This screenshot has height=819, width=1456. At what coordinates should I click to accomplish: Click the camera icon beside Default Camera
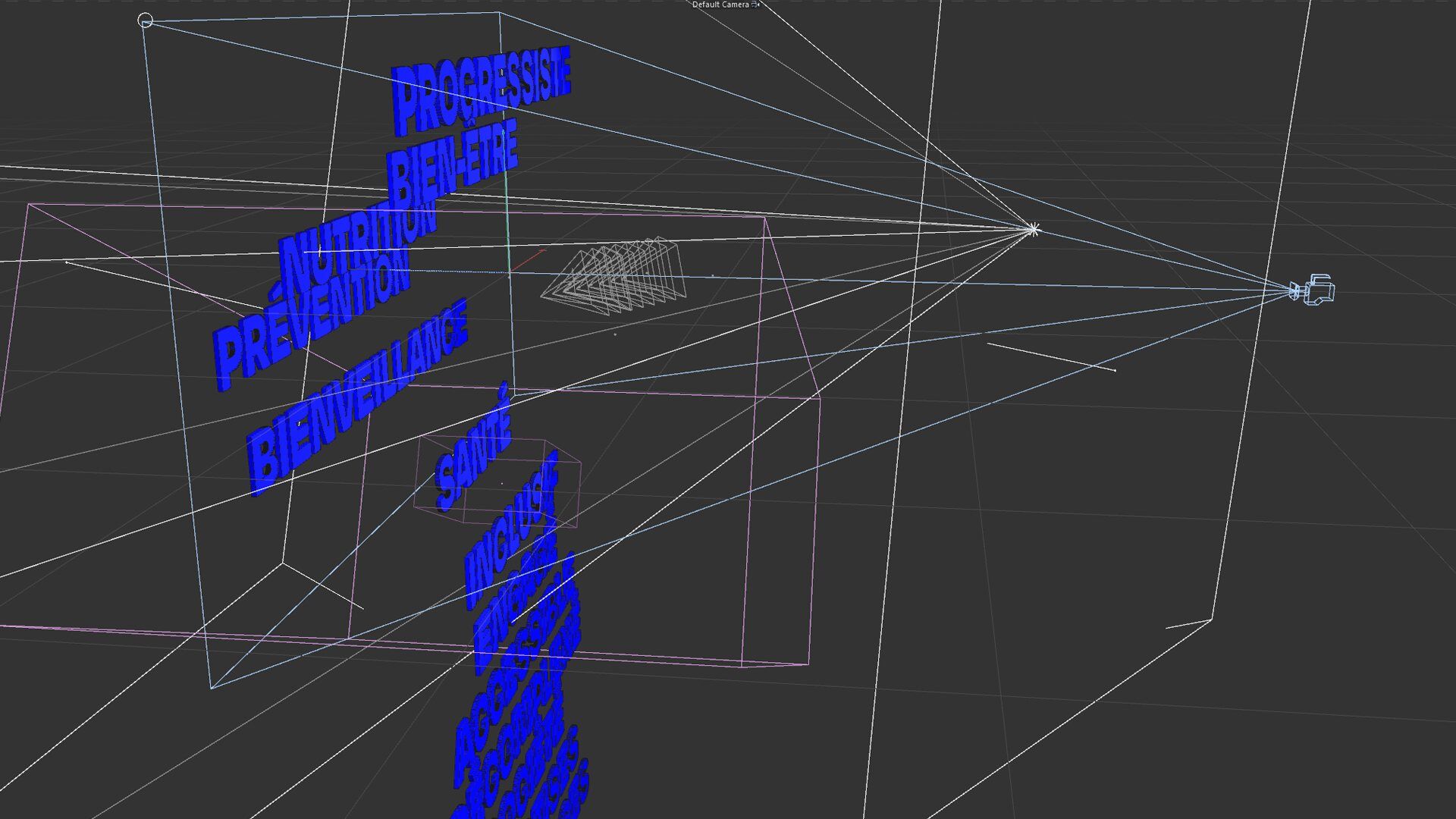[755, 5]
